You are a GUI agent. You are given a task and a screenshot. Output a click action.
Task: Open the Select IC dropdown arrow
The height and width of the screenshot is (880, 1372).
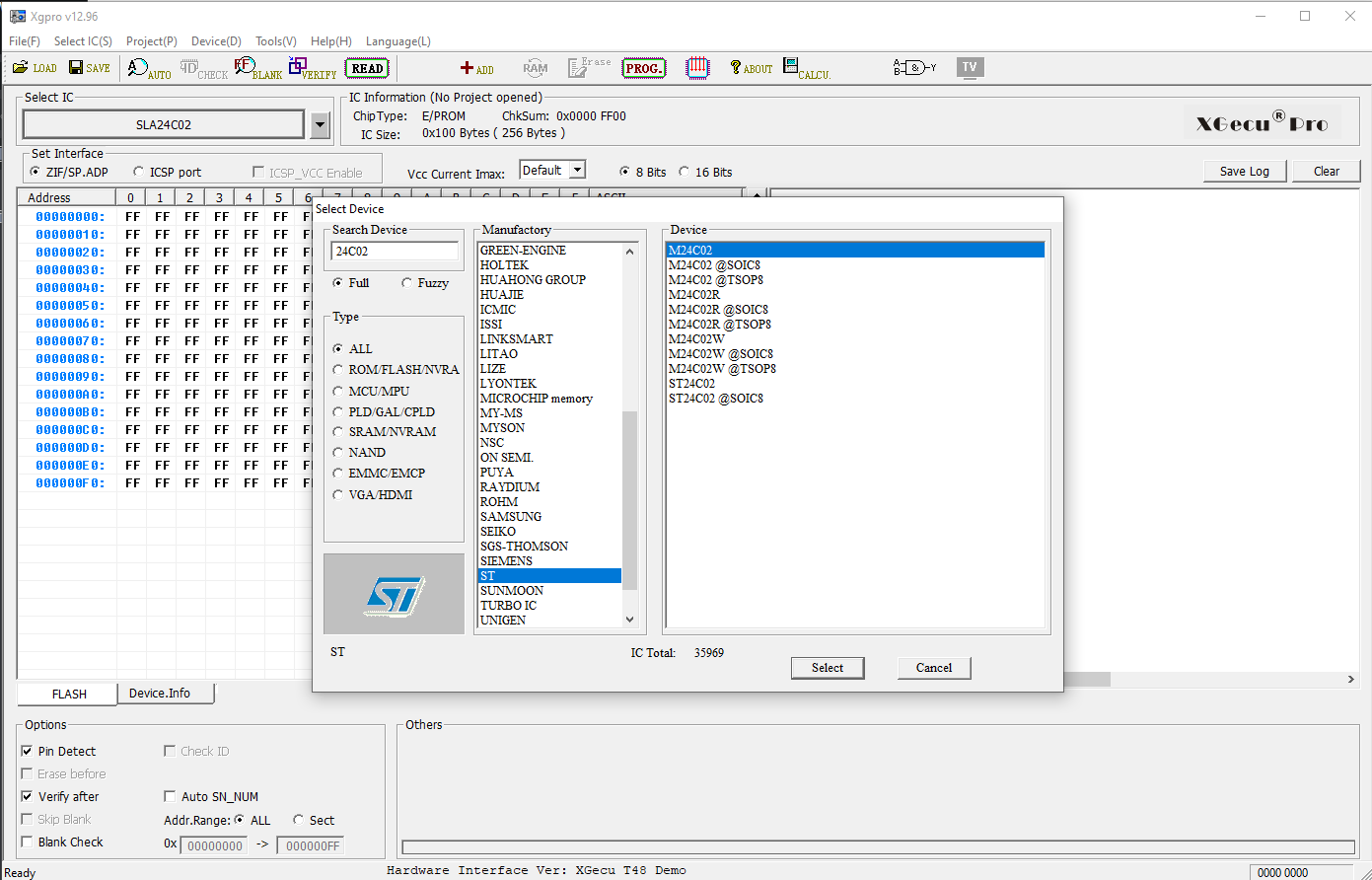[320, 125]
